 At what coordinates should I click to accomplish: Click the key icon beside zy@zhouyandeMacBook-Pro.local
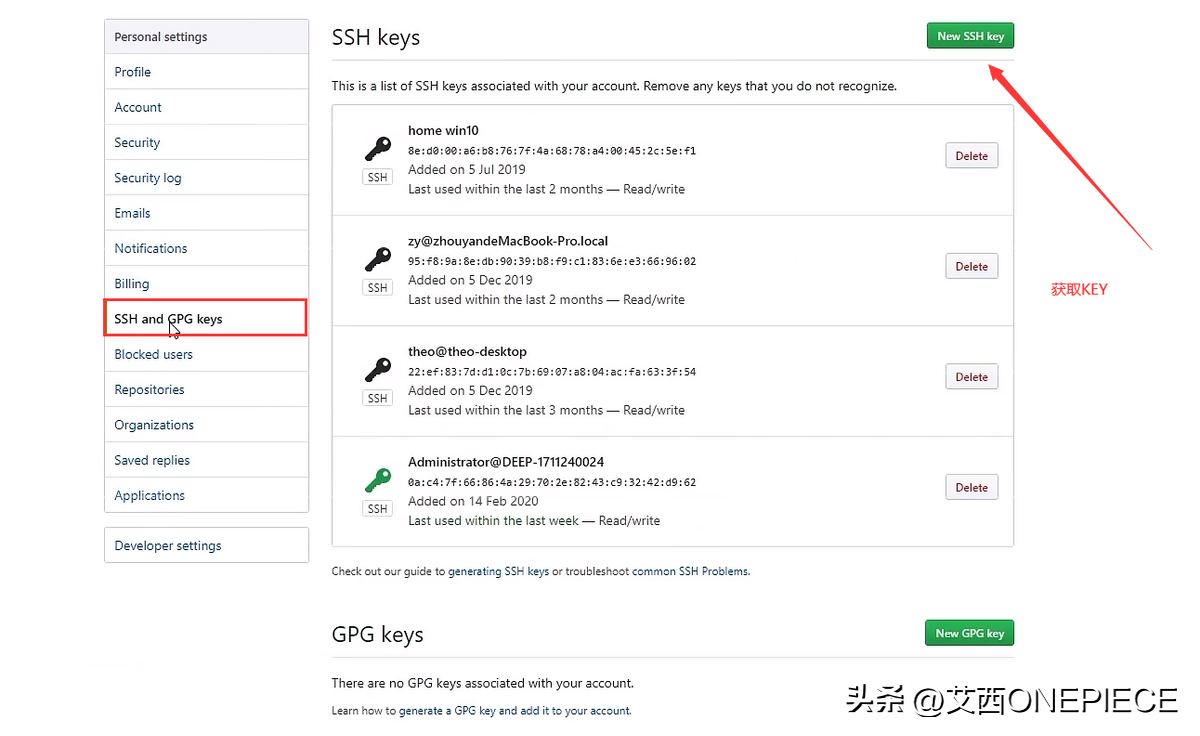(x=377, y=259)
